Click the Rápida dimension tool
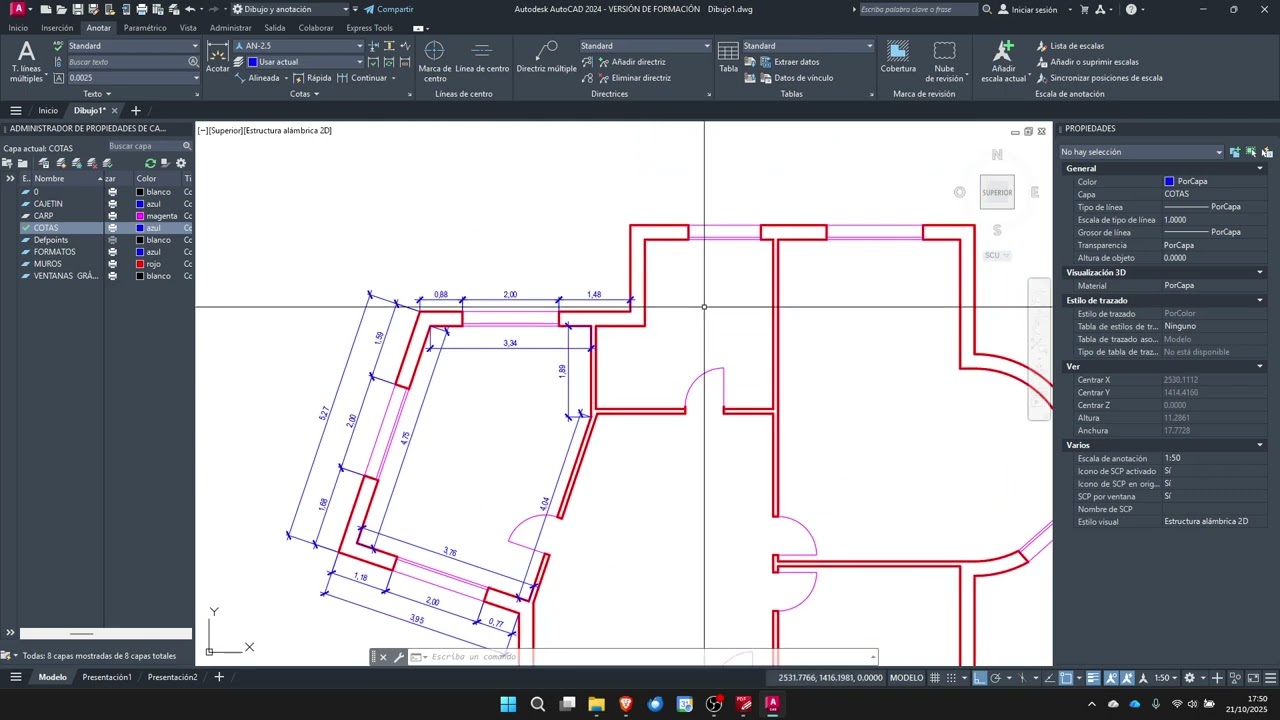Screen dimensions: 1280x720 (312, 78)
